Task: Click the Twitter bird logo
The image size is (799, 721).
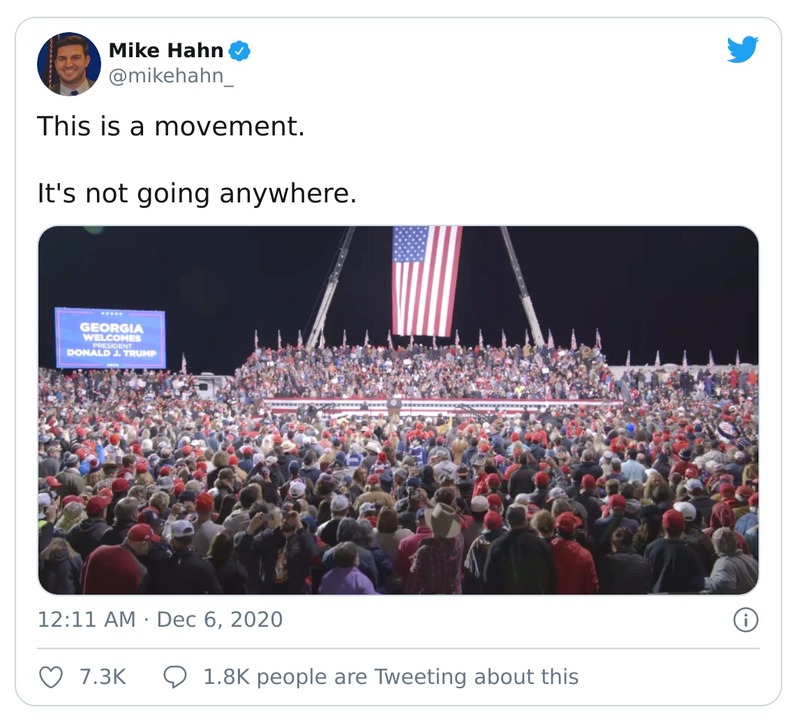Action: [x=742, y=50]
